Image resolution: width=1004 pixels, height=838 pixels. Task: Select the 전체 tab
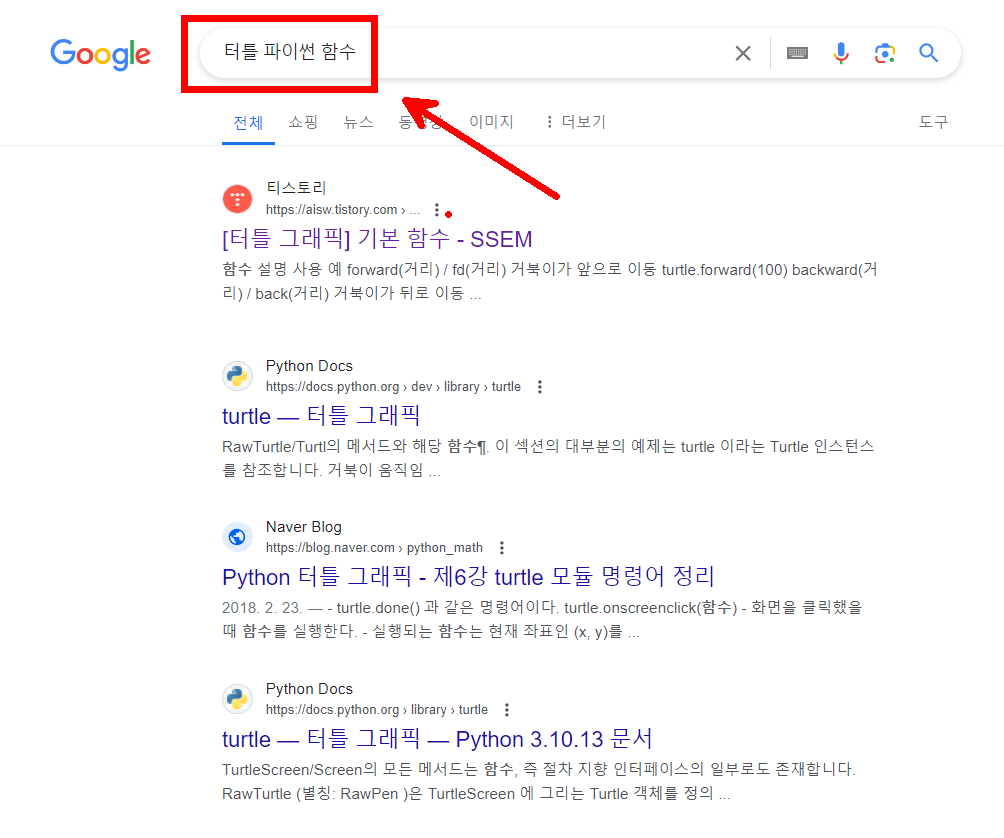[248, 122]
